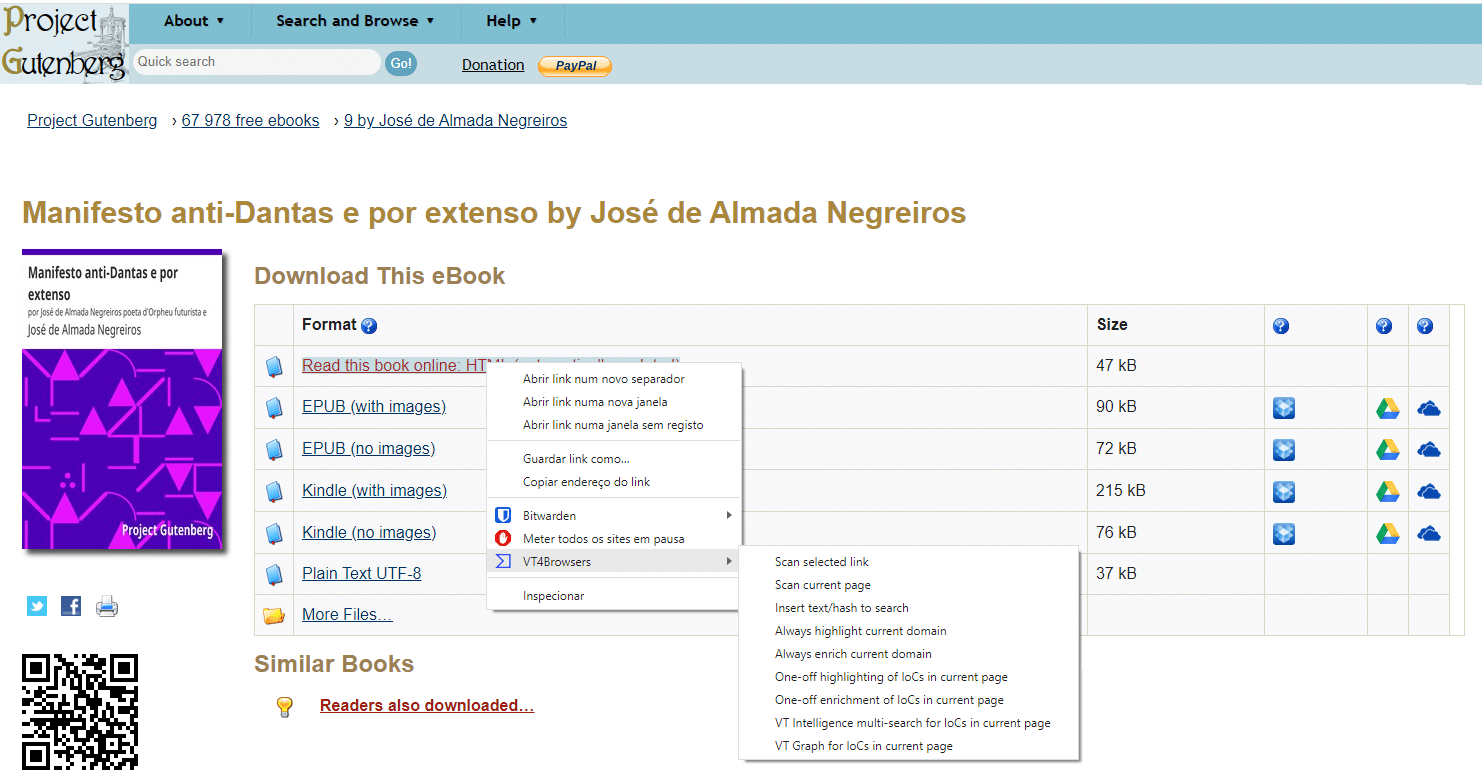Share this book on Facebook
The height and width of the screenshot is (781, 1482).
71,606
